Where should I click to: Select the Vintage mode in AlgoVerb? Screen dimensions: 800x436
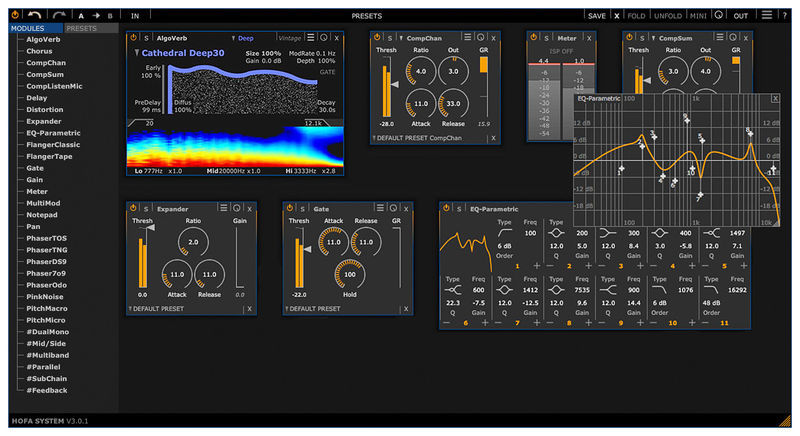(290, 38)
